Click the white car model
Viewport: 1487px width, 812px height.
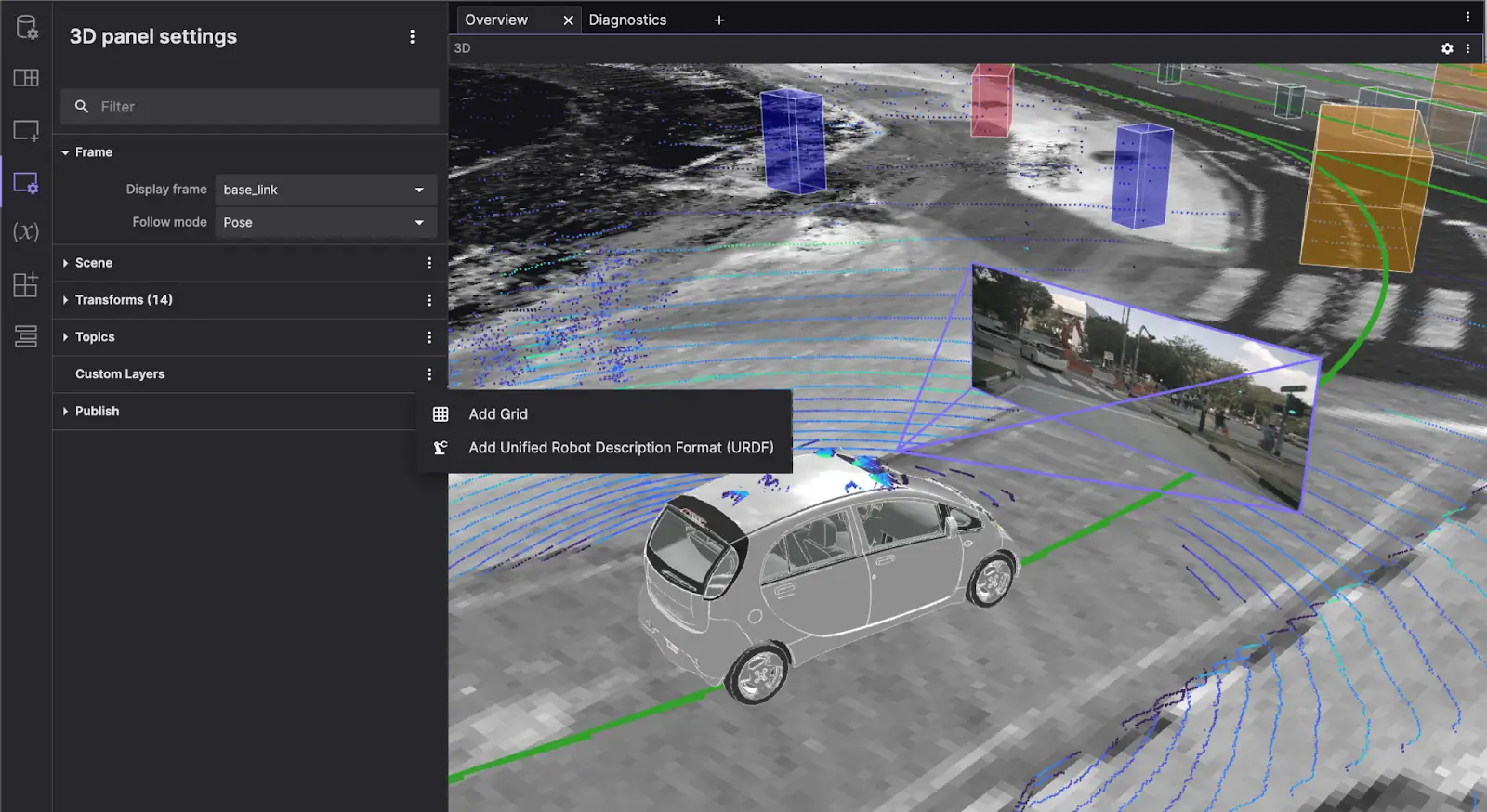827,576
